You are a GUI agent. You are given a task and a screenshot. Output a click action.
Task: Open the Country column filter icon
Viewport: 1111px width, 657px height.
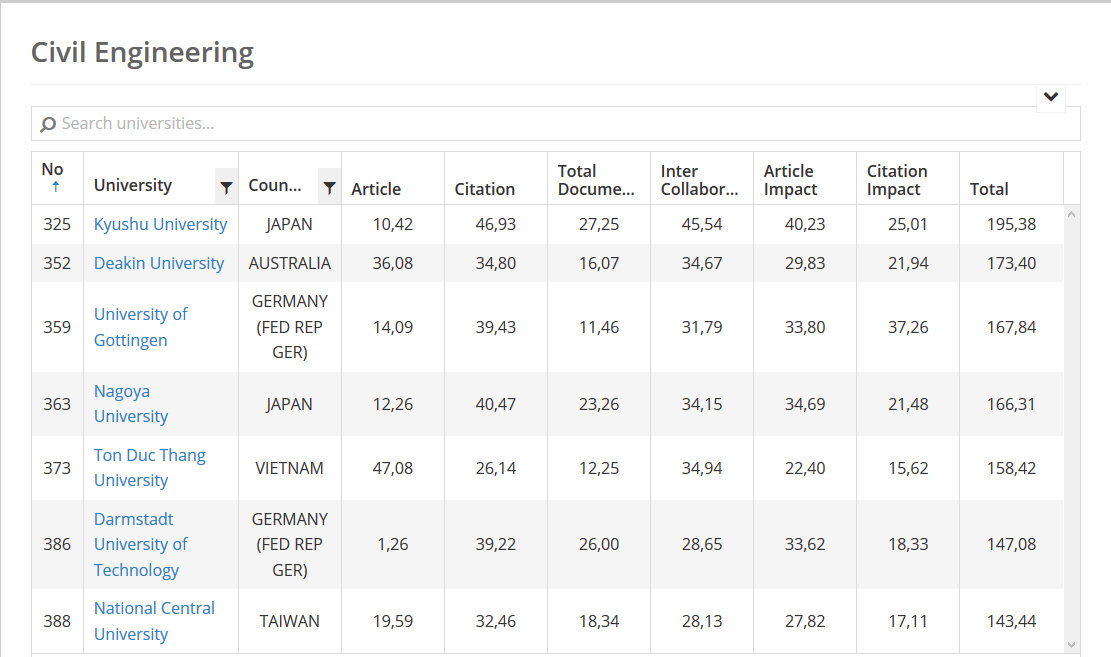click(329, 187)
